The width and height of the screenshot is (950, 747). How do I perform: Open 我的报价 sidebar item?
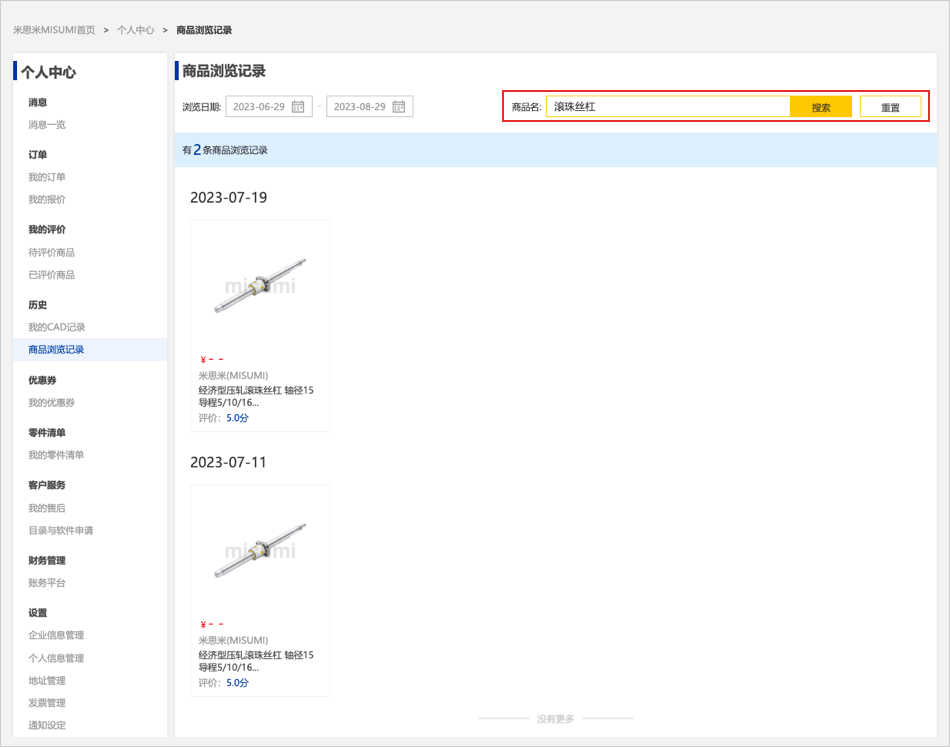pyautogui.click(x=47, y=199)
